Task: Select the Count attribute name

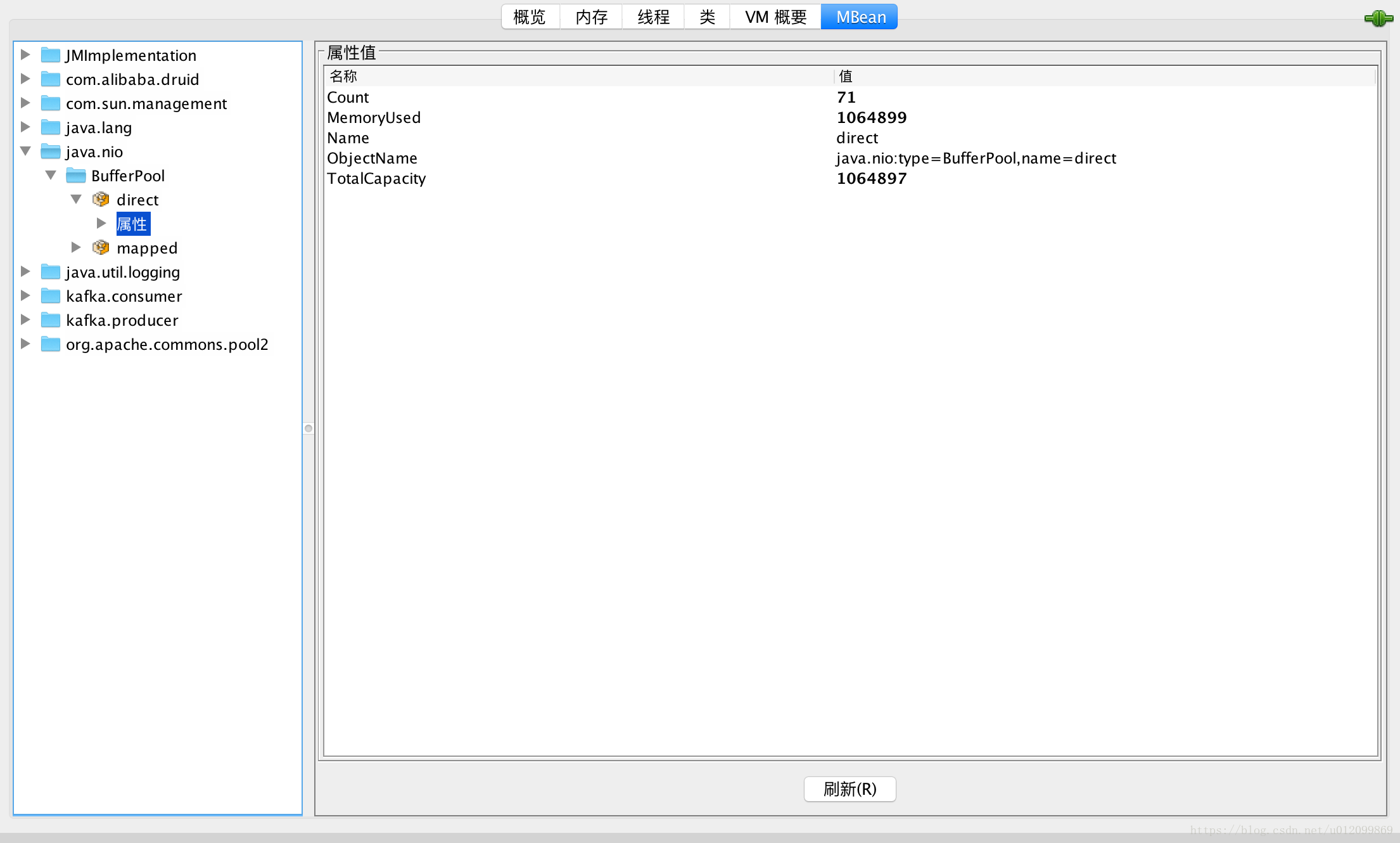Action: pyautogui.click(x=348, y=97)
